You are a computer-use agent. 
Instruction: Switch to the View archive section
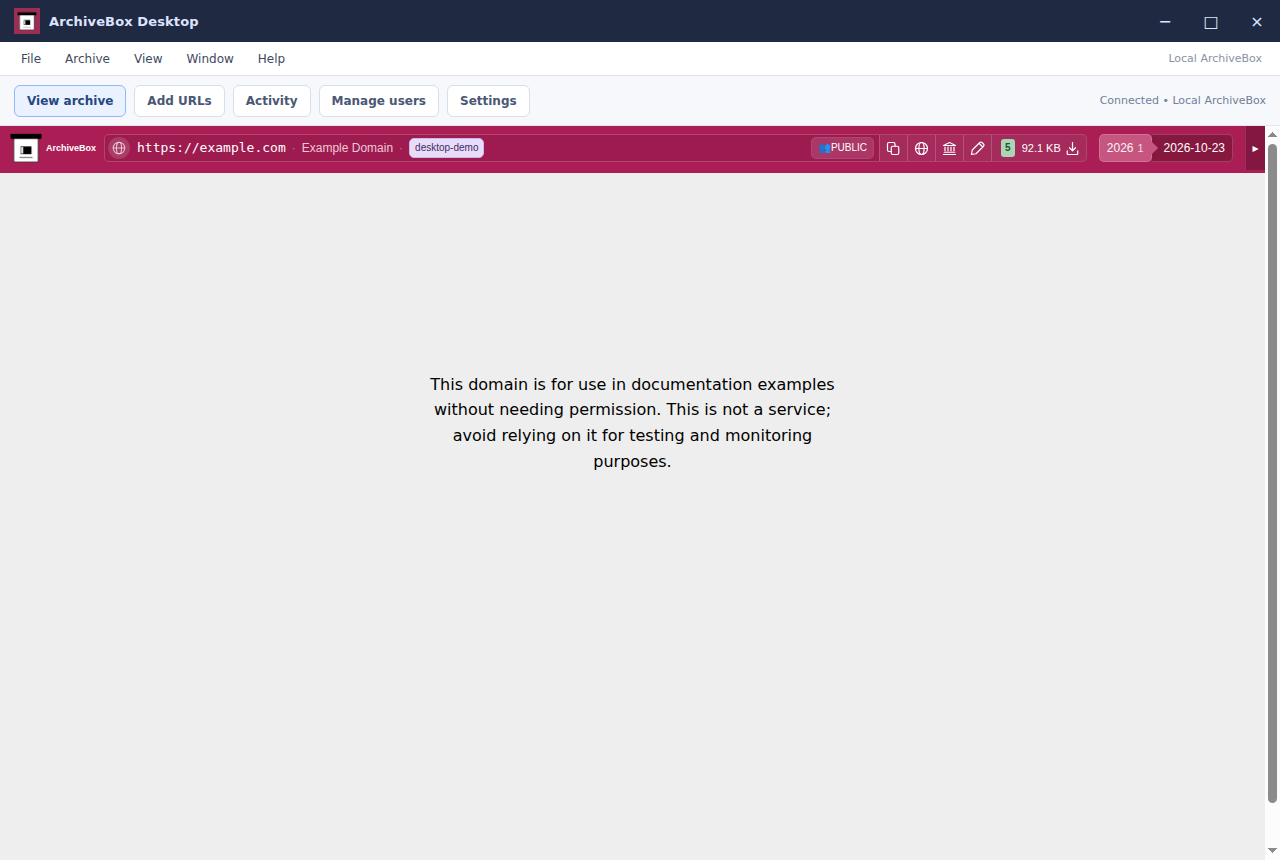(x=70, y=101)
